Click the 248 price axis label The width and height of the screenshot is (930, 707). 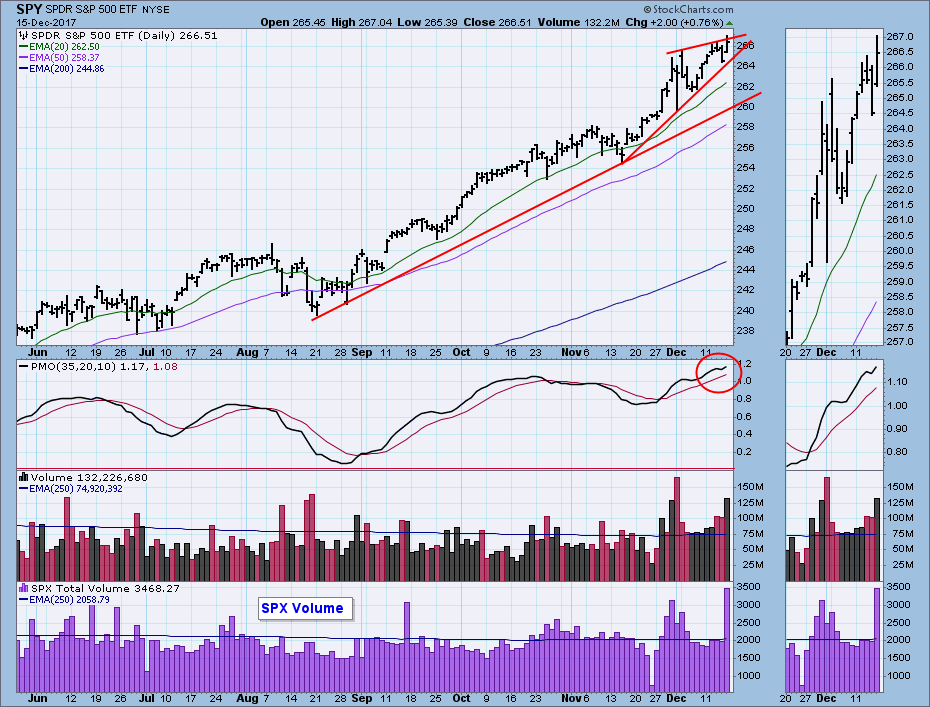746,229
